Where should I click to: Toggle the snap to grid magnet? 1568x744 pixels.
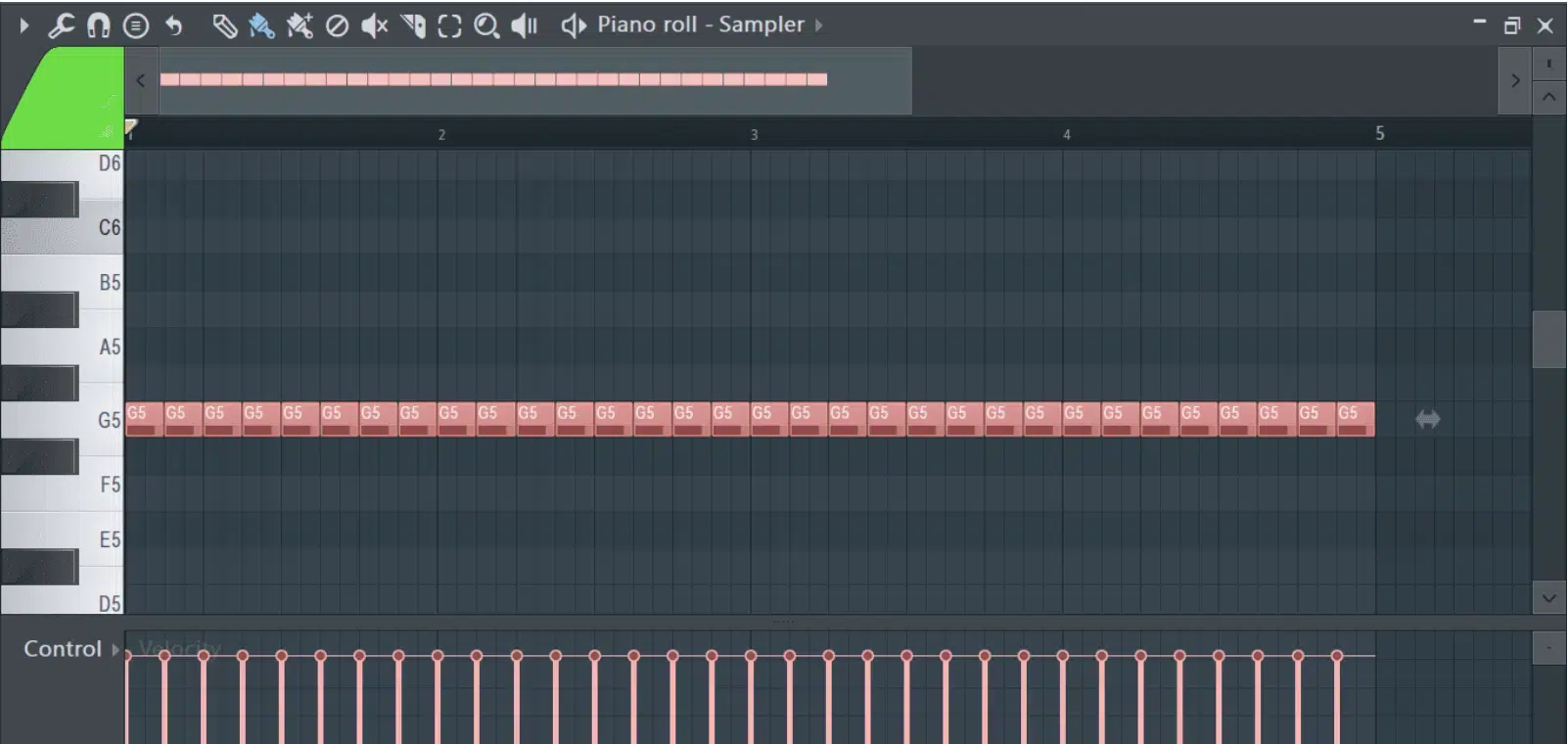(99, 25)
